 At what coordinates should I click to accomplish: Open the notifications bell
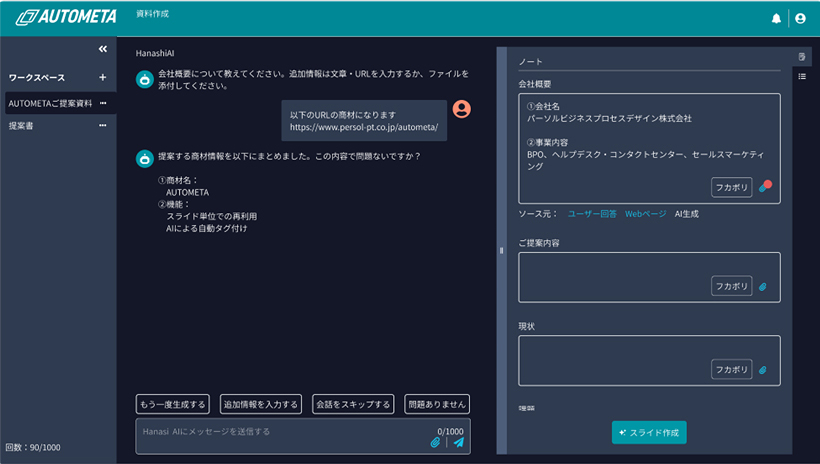tap(777, 18)
